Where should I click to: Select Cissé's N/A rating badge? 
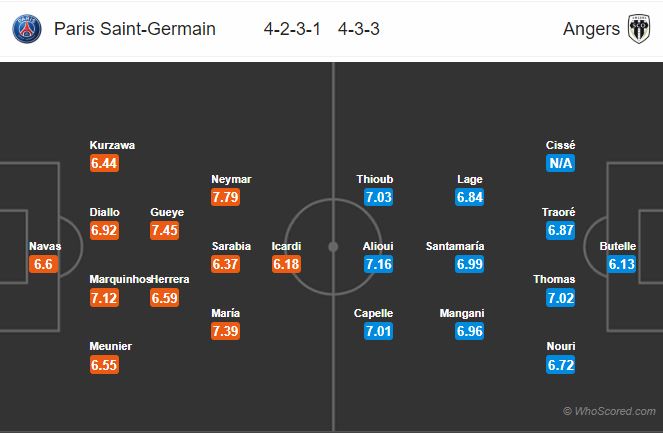pyautogui.click(x=560, y=163)
